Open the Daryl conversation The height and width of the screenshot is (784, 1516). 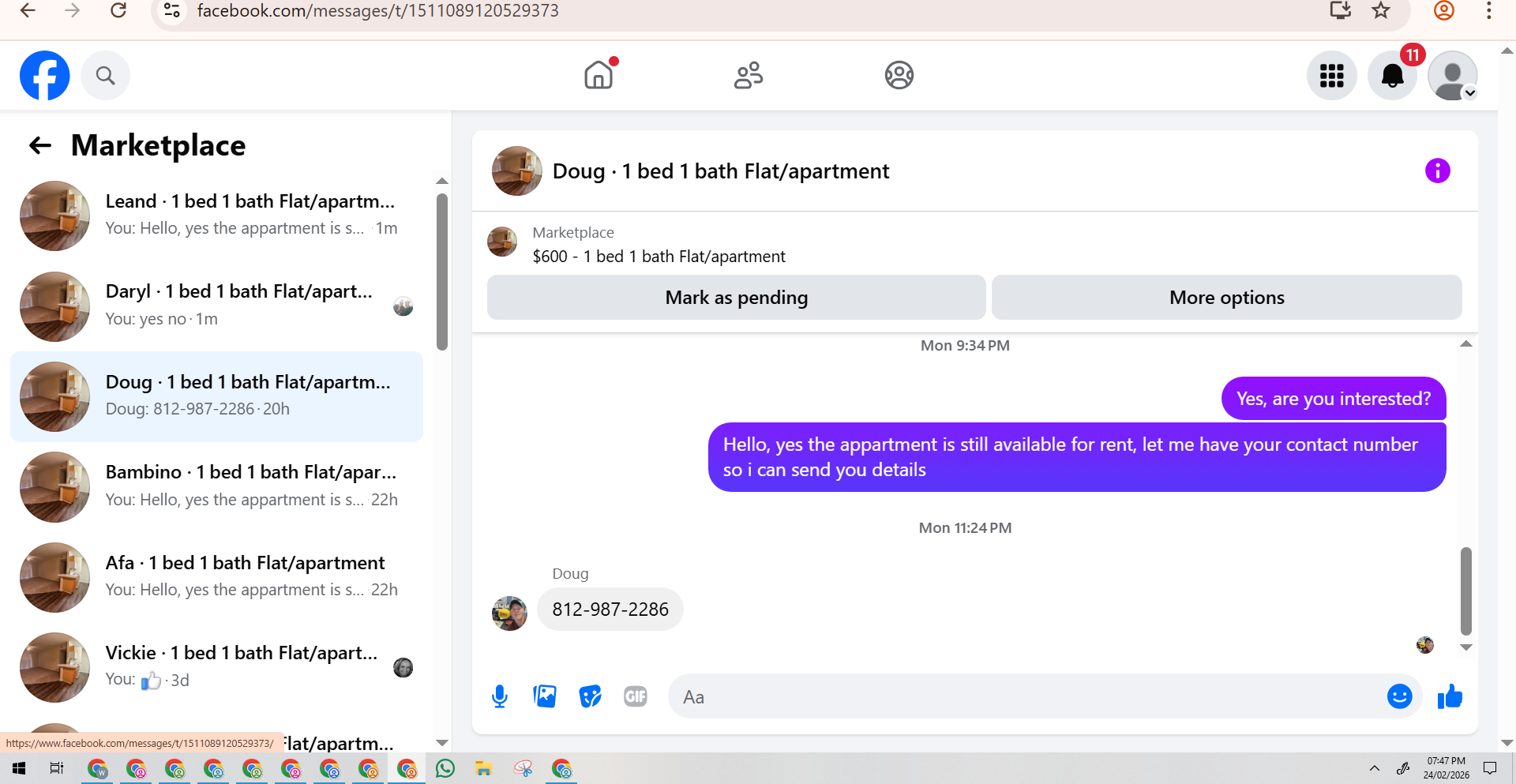217,306
